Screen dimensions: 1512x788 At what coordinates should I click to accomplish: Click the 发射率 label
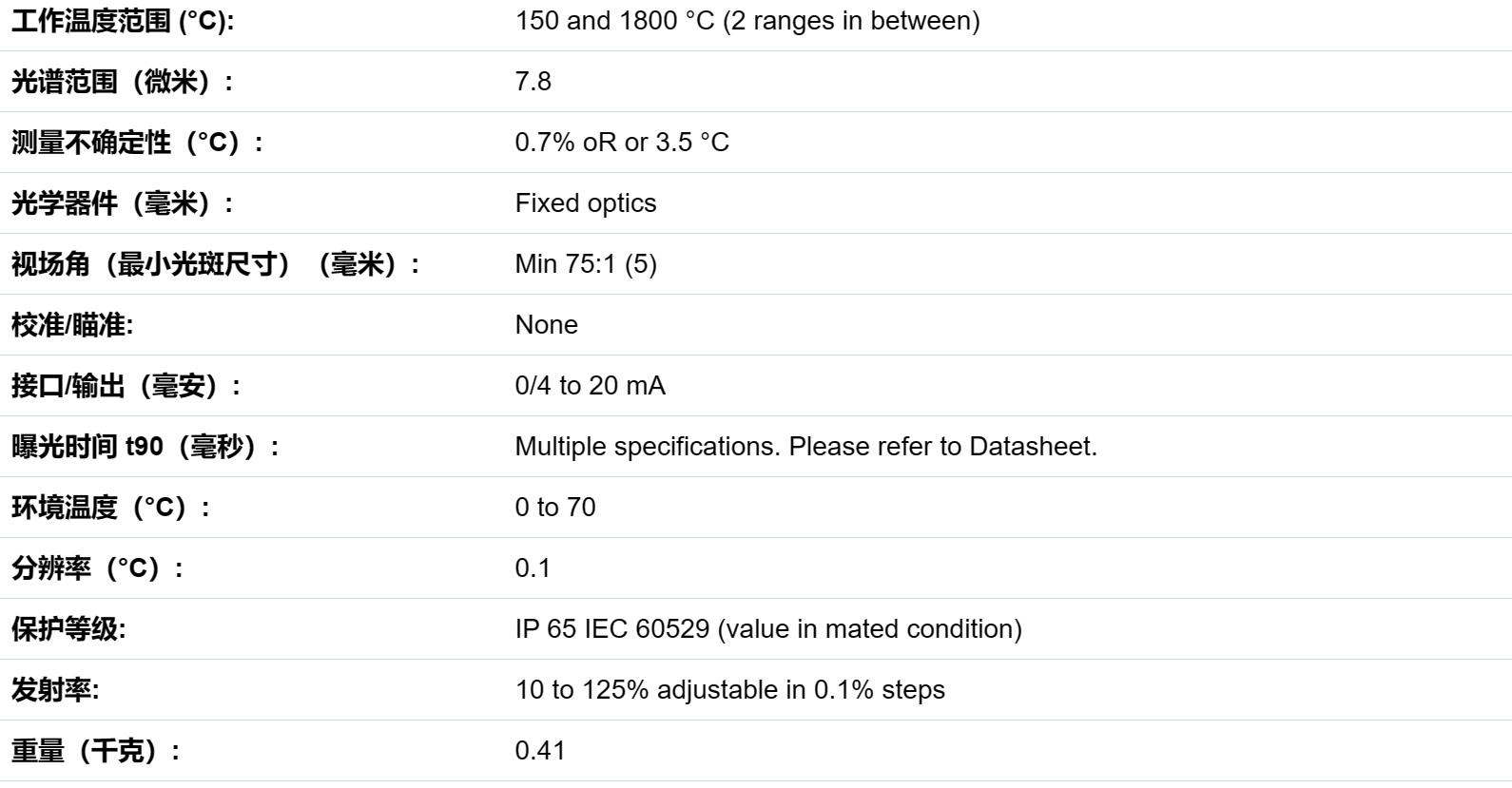tap(55, 690)
